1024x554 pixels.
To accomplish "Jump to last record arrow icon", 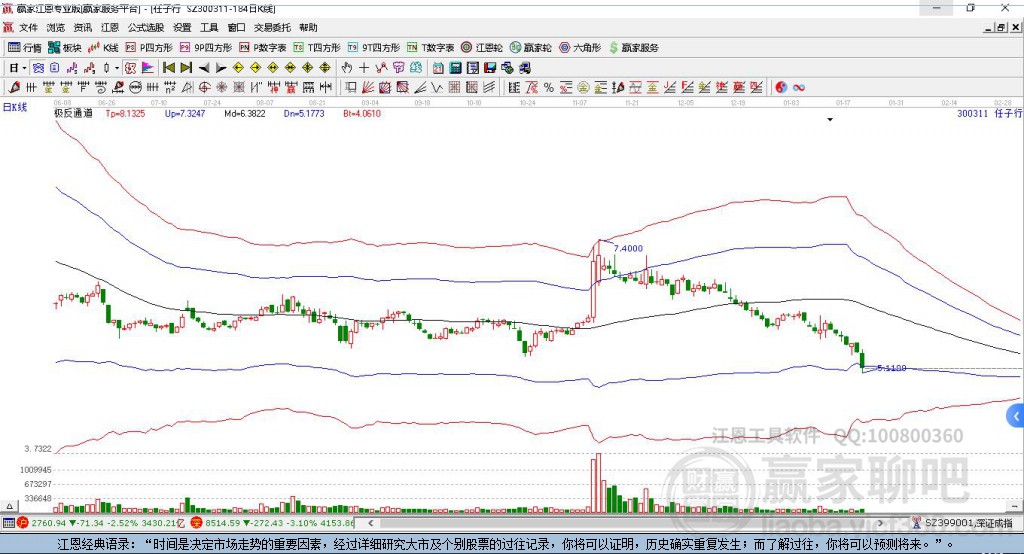I will pyautogui.click(x=186, y=68).
